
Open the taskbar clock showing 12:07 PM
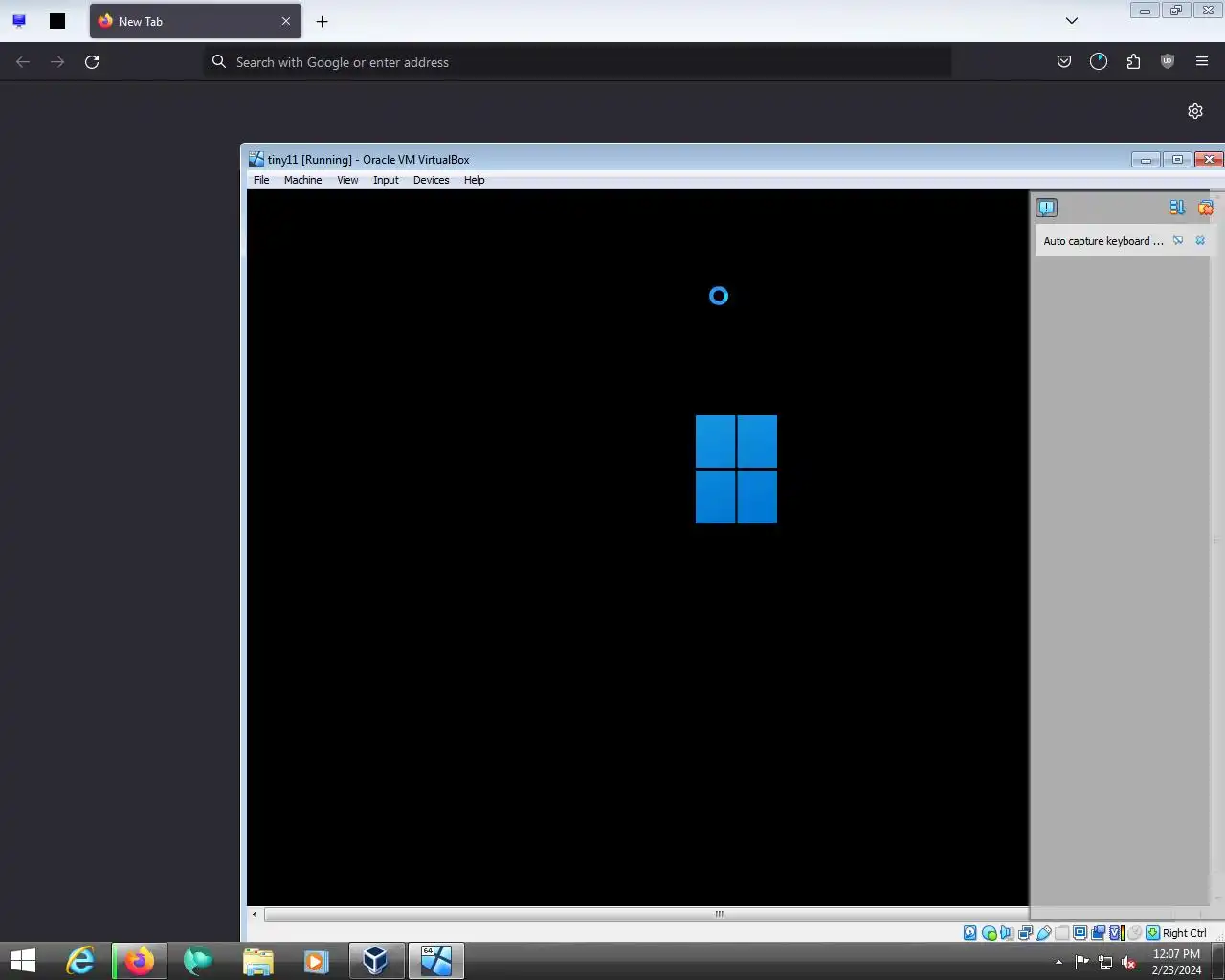point(1176,961)
